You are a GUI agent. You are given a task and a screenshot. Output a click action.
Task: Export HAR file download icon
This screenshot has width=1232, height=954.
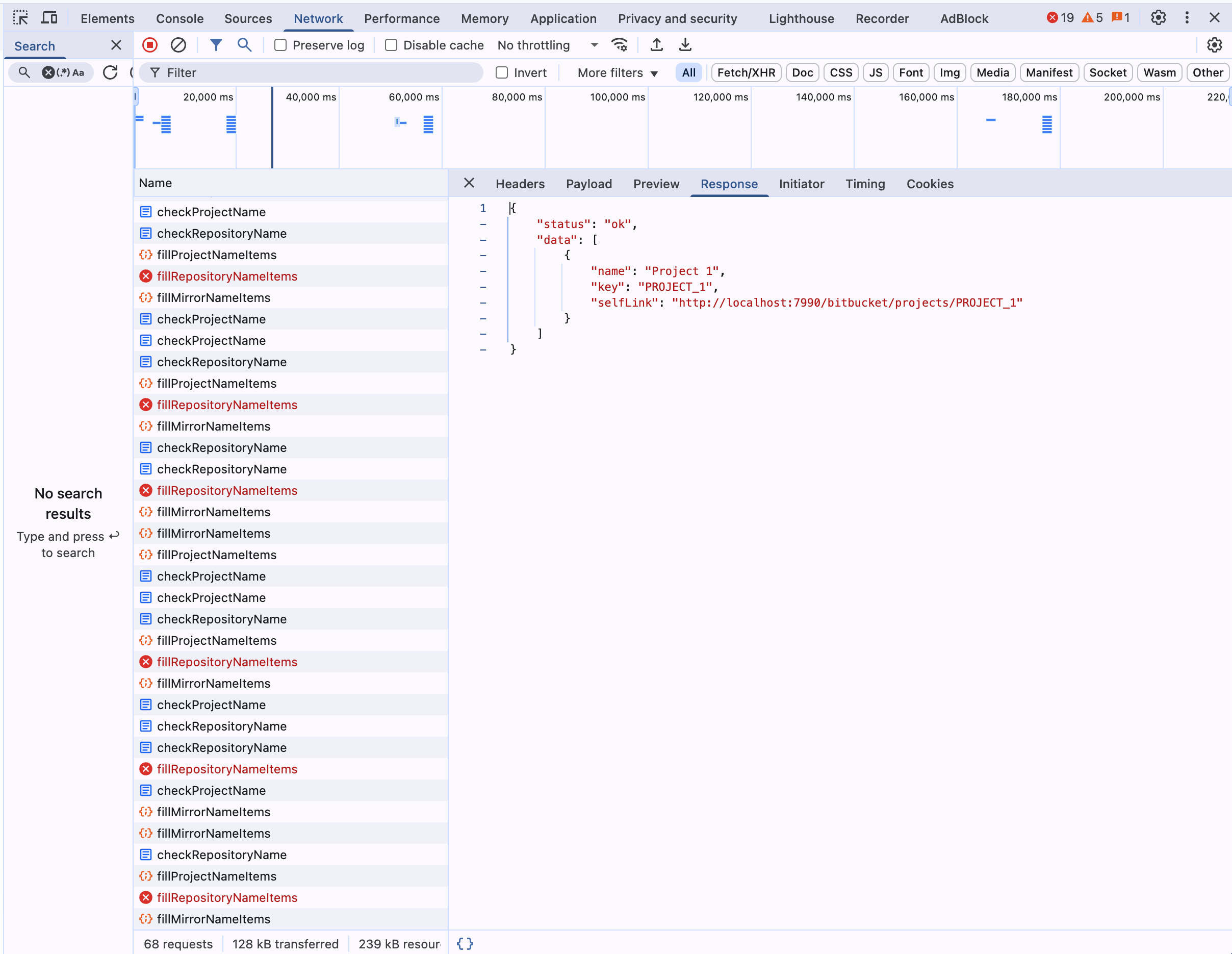pos(685,45)
